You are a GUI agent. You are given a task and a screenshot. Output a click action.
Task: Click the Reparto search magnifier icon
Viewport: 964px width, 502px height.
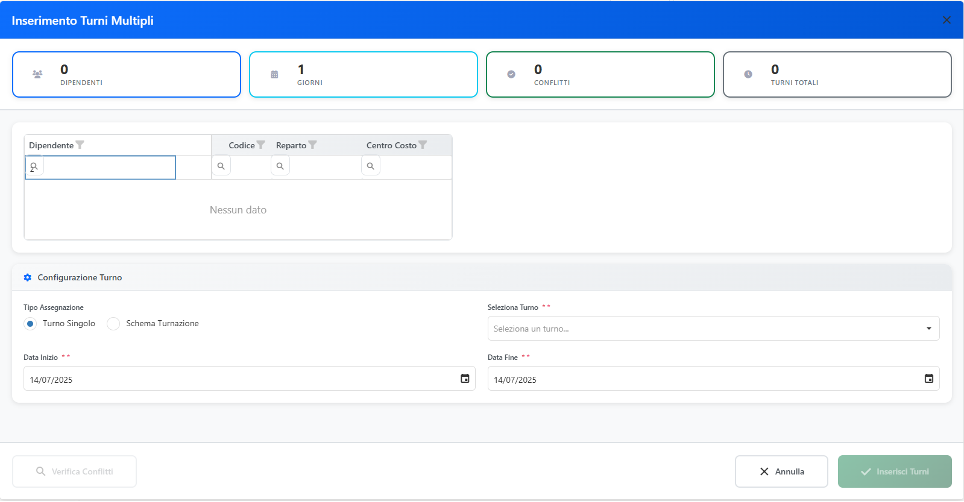(280, 166)
